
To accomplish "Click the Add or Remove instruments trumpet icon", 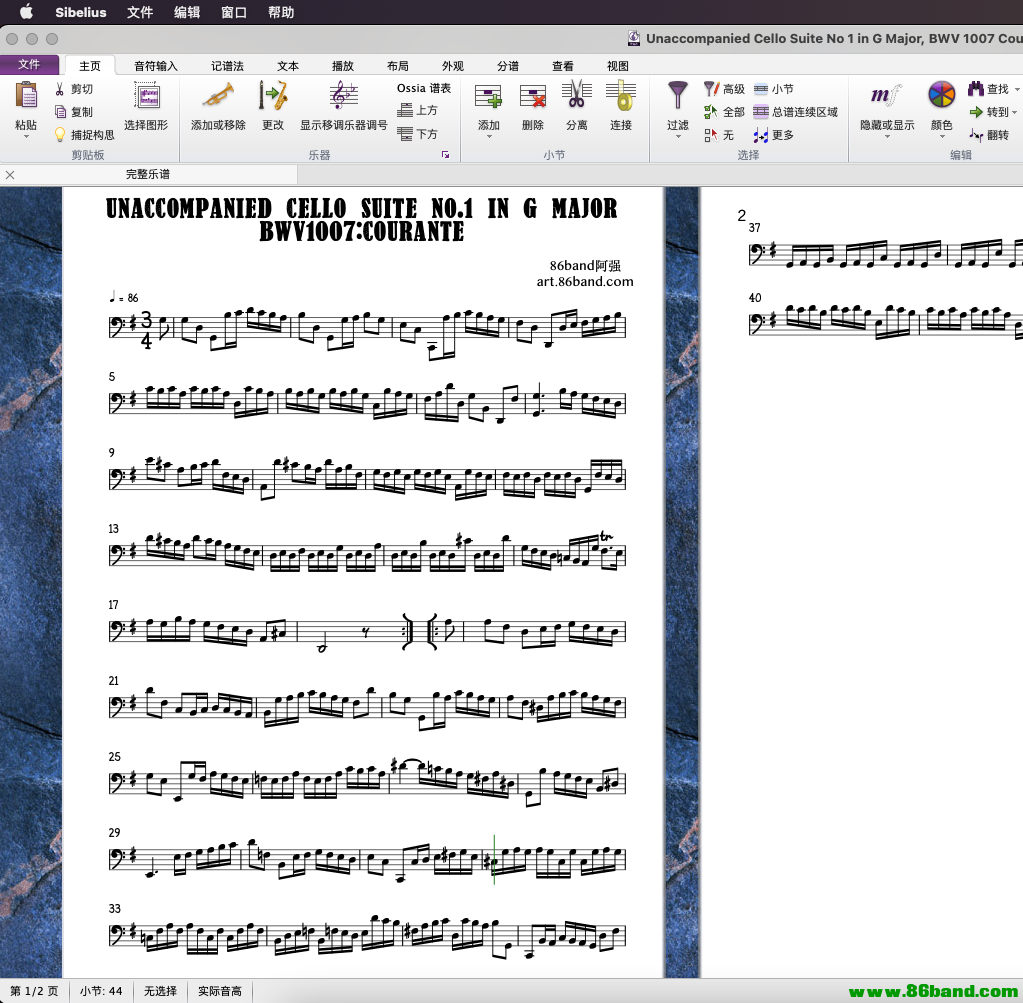I will click(x=218, y=97).
